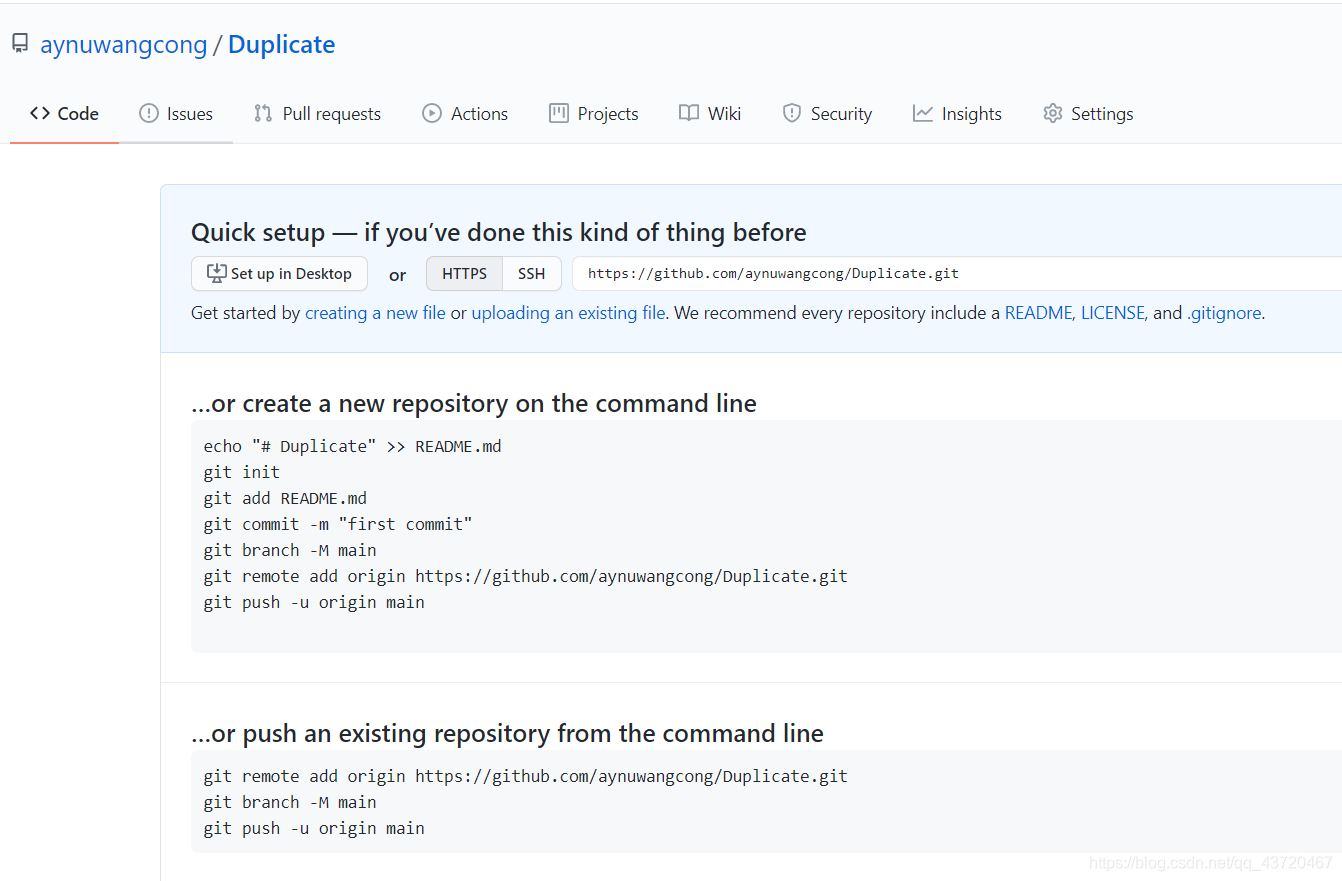Click git remote add origin in existing repository block
Image resolution: width=1342 pixels, height=881 pixels.
(525, 776)
